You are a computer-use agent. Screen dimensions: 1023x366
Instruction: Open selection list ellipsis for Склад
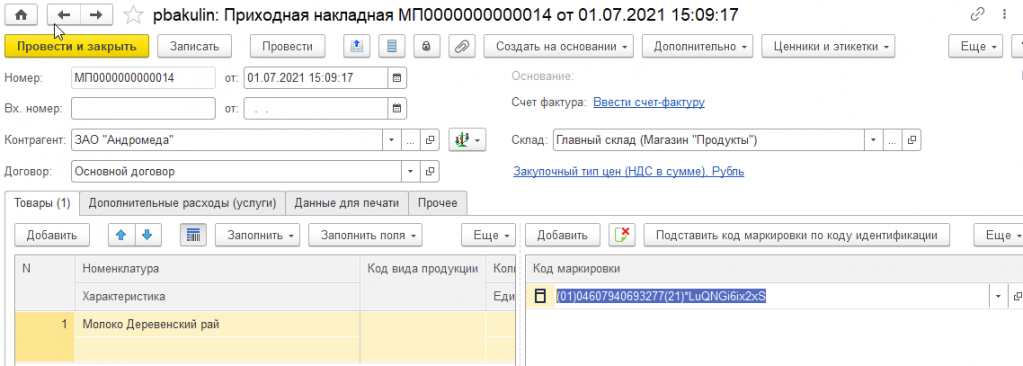coord(893,140)
